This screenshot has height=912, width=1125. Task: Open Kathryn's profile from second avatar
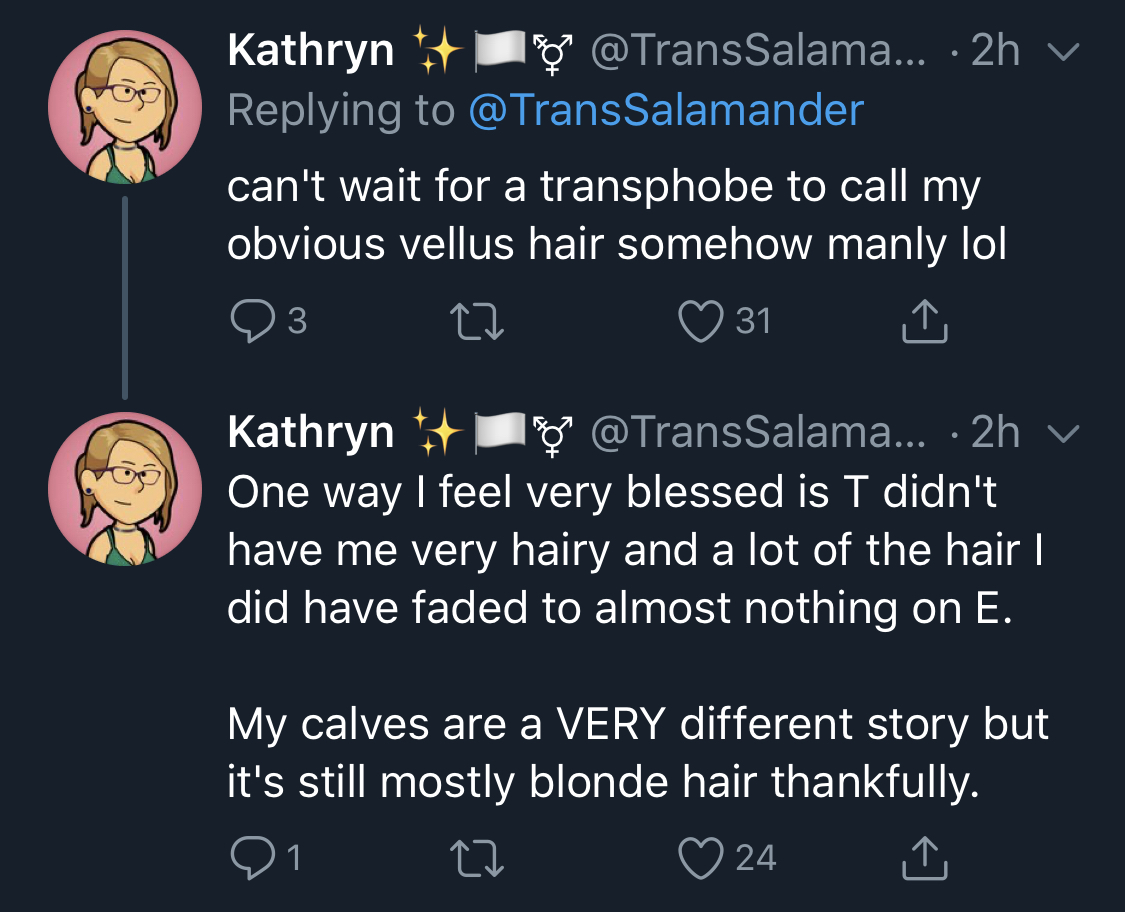click(x=125, y=488)
